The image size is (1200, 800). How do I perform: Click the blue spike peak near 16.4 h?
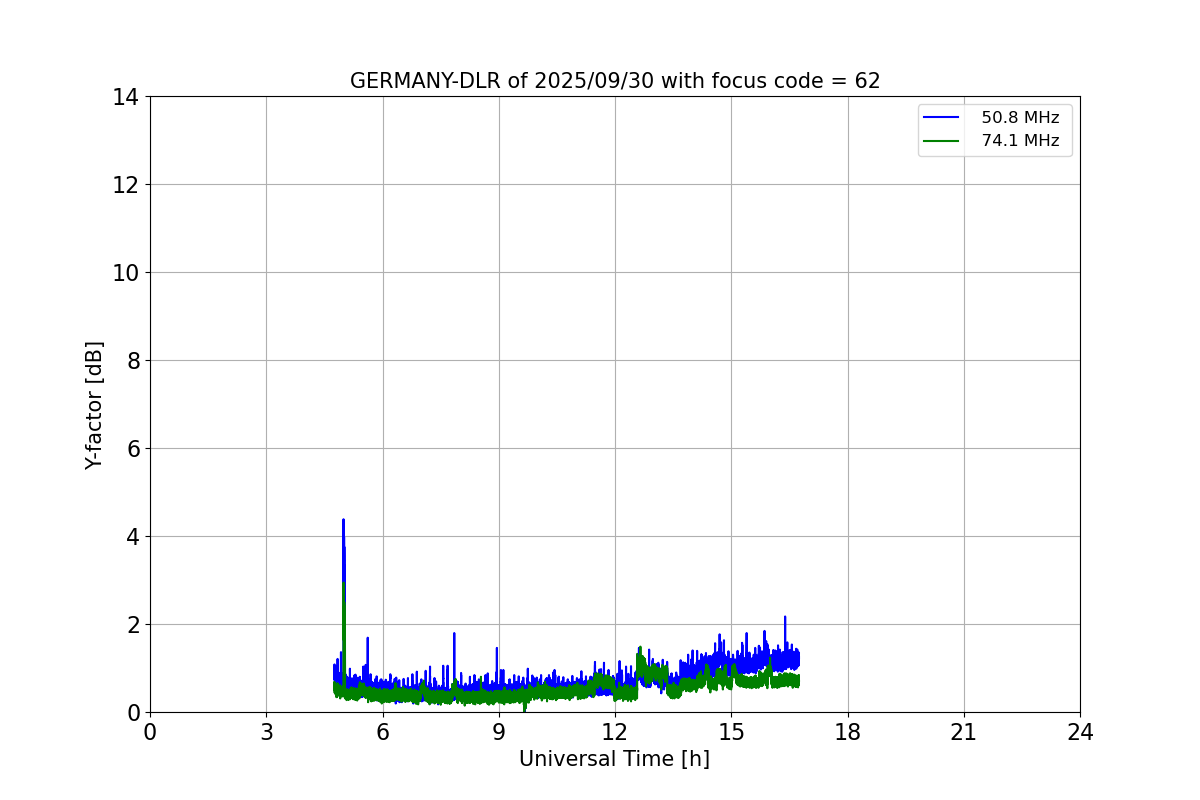coord(785,617)
